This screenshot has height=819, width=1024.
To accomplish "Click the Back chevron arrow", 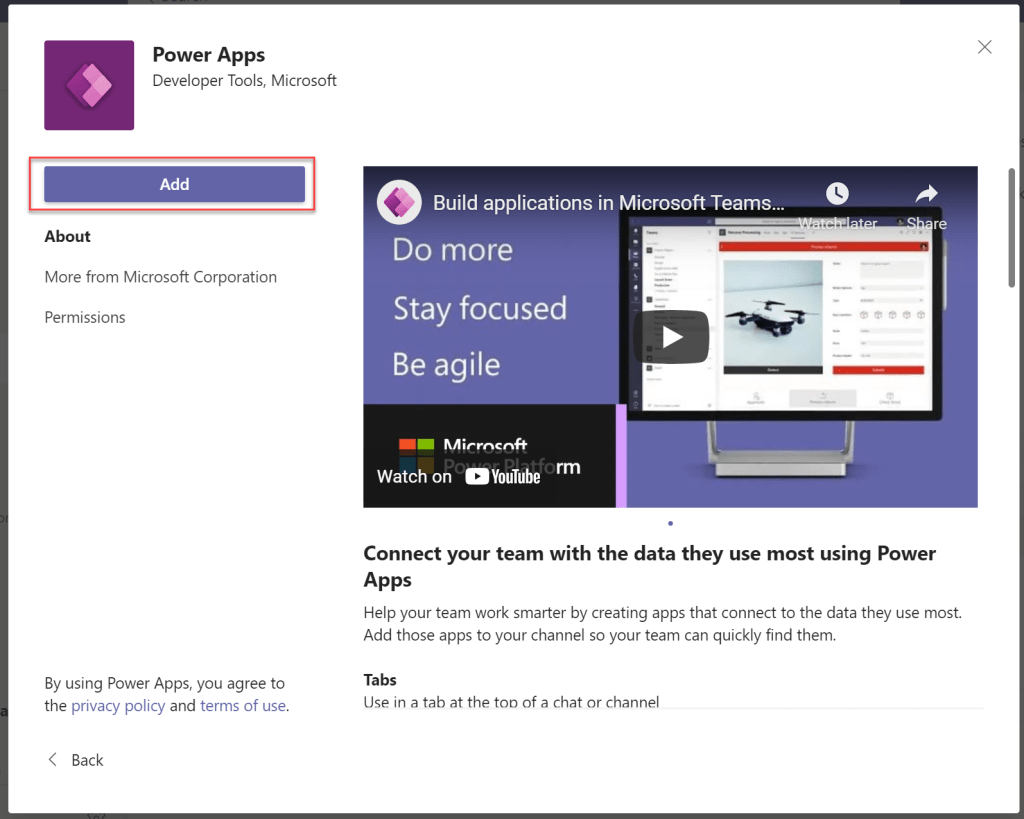I will pyautogui.click(x=53, y=760).
